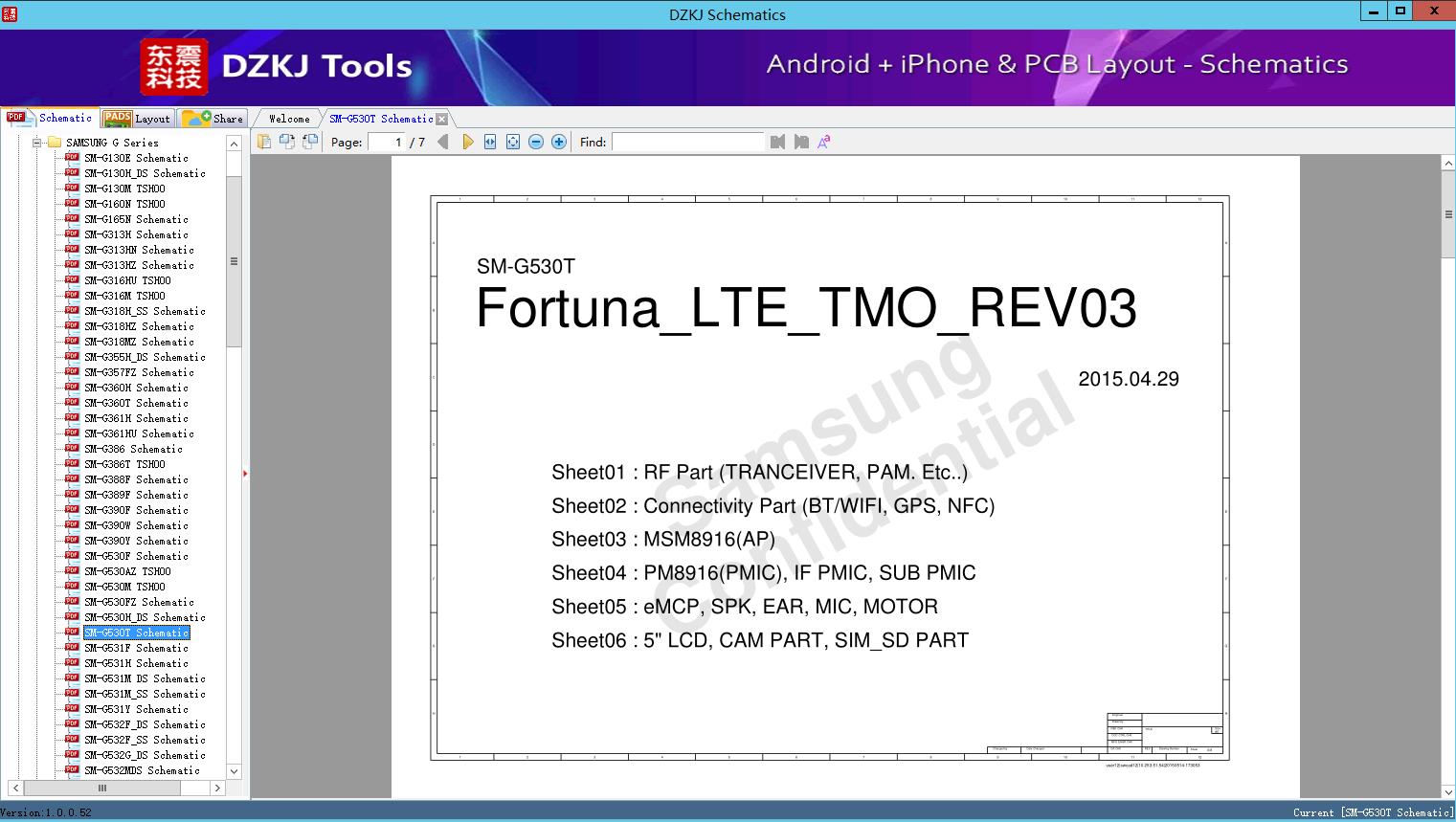Click PDF icon beside SM-G361H Schematic
The image size is (1456, 822).
[x=72, y=418]
